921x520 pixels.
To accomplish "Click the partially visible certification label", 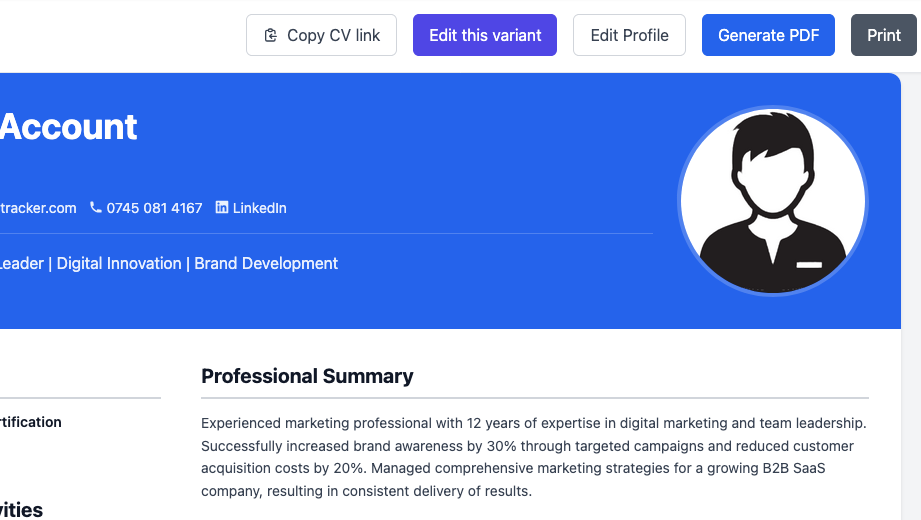I will pyautogui.click(x=31, y=422).
